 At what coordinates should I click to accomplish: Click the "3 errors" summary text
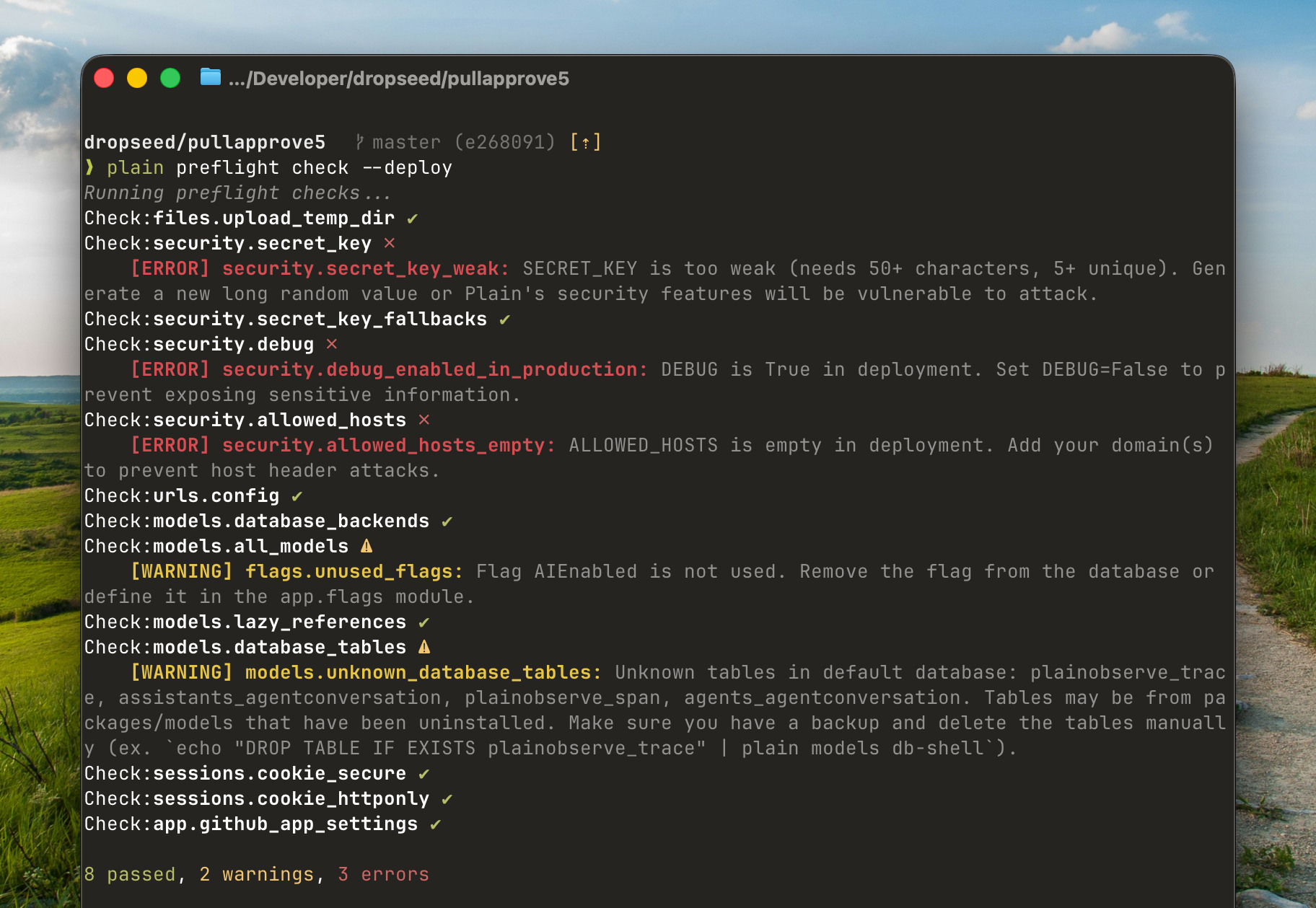(383, 875)
